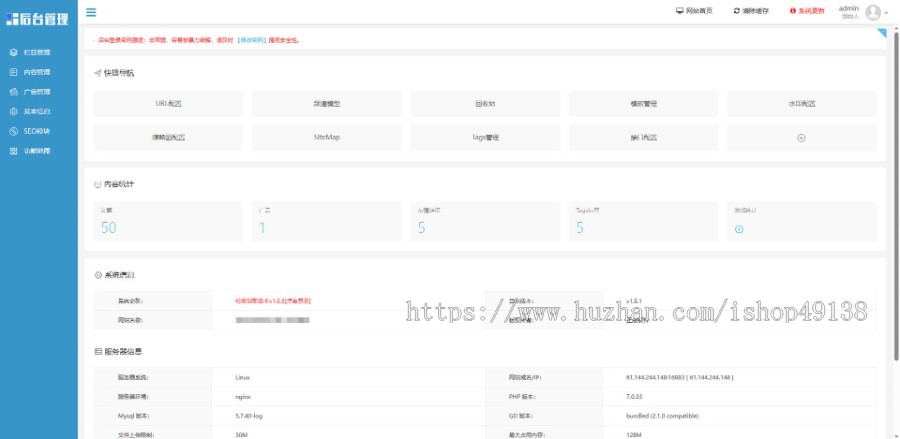Open the SEO模块 sidebar item

38,131
